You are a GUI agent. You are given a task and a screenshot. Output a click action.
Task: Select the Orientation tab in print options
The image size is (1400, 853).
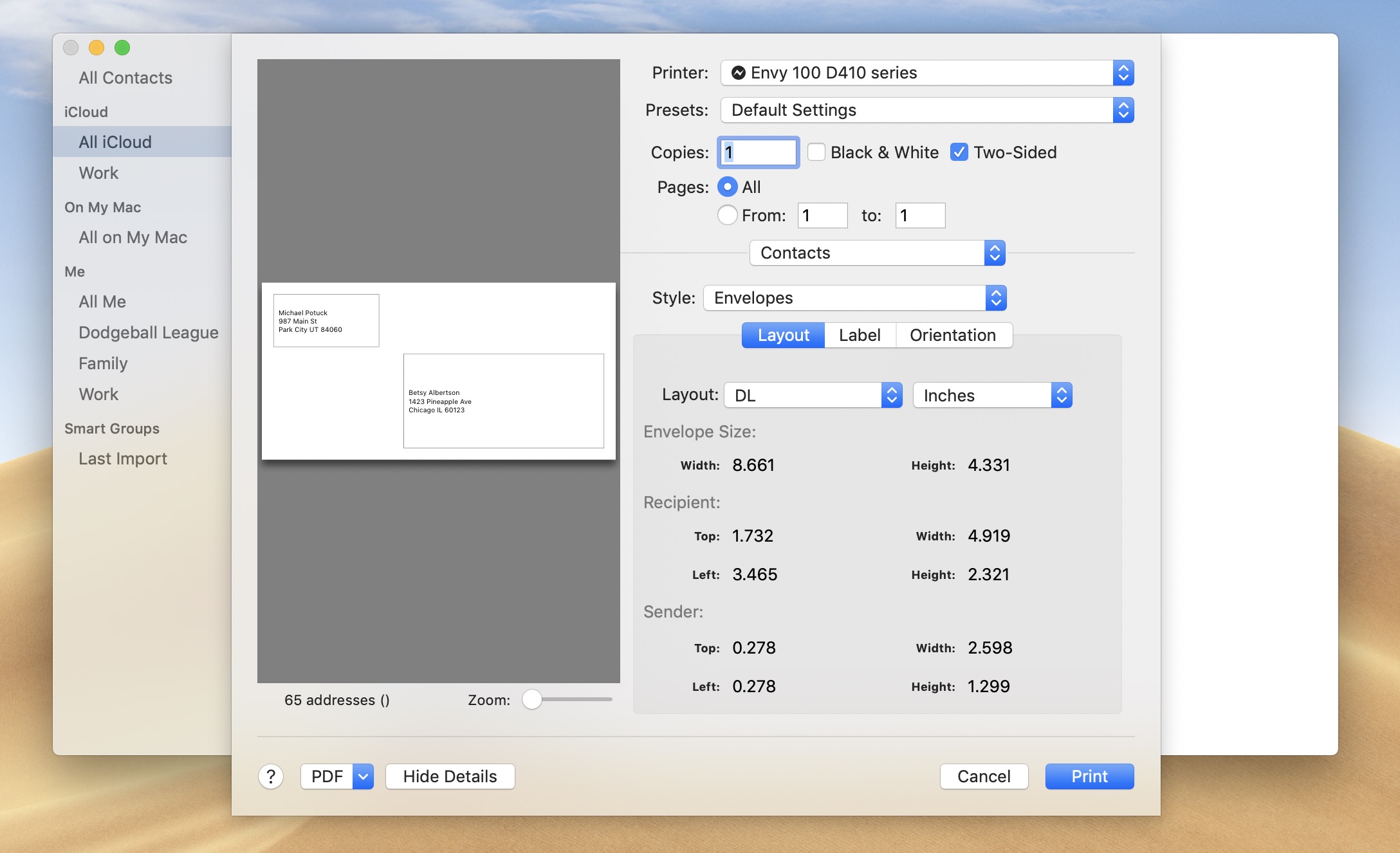point(952,334)
